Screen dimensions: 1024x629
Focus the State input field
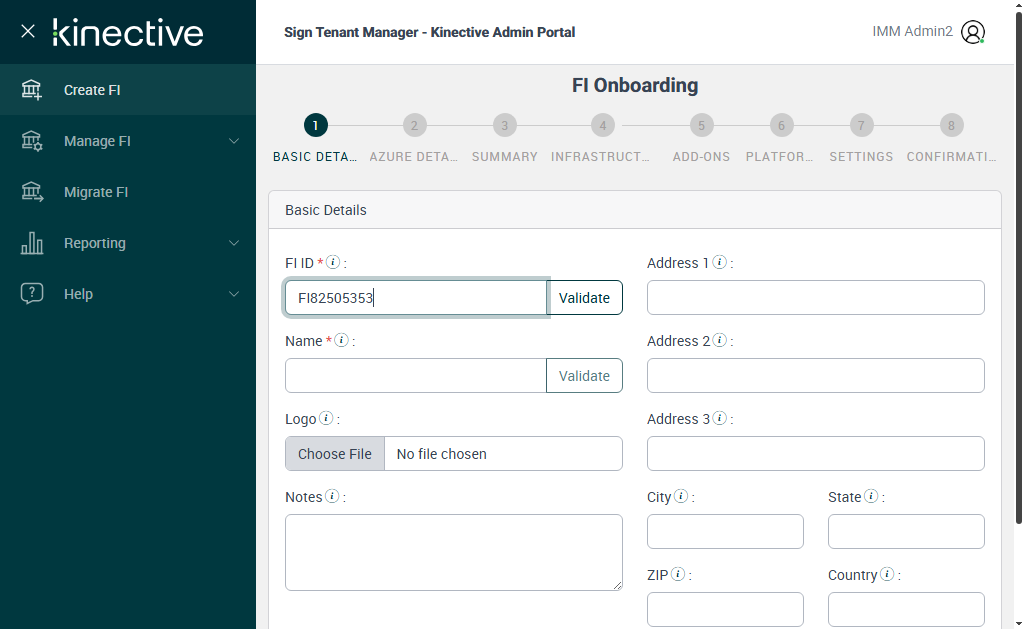(x=906, y=532)
